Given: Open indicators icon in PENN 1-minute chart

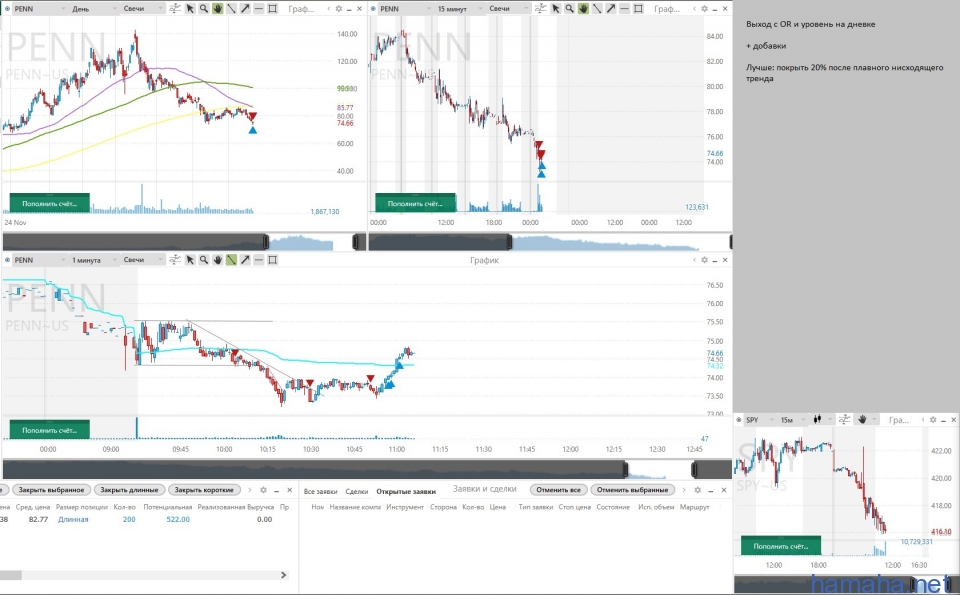Looking at the screenshot, I should coord(175,260).
